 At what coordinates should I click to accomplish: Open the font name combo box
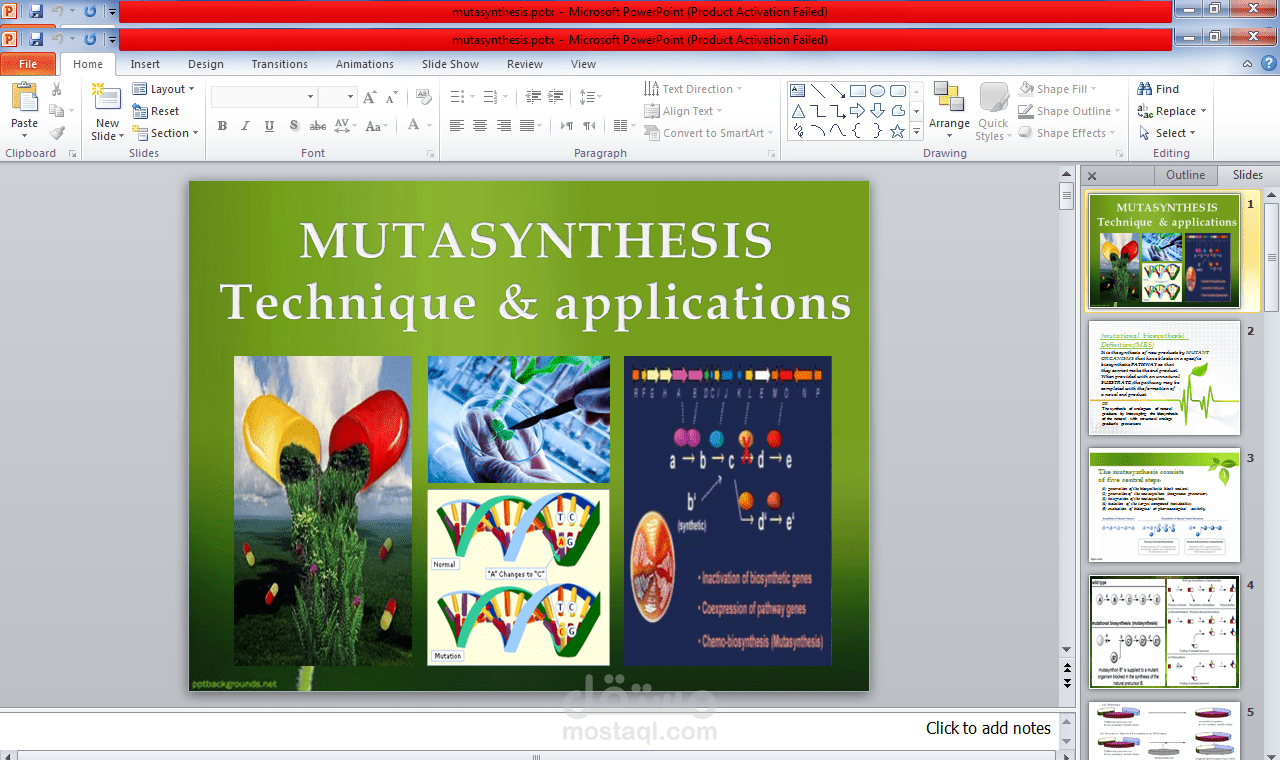pos(265,97)
